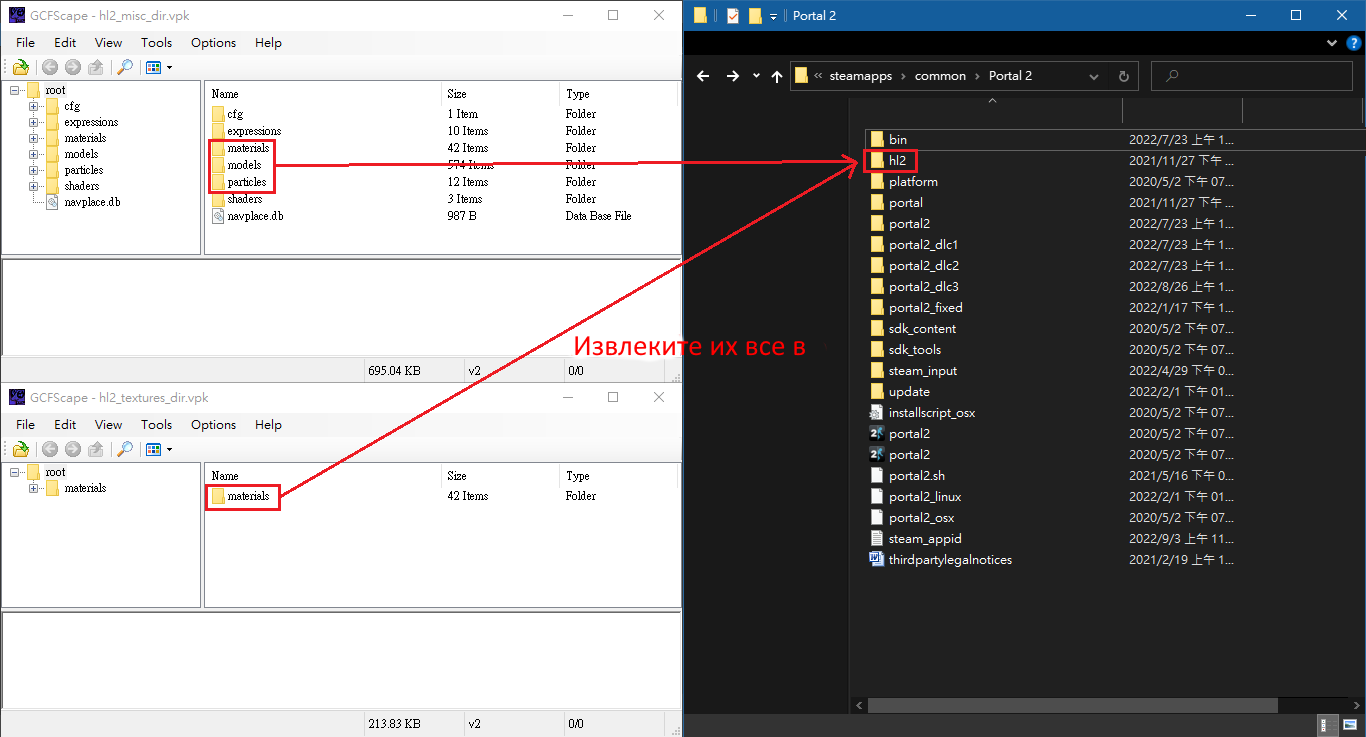Click Up folder icon in hl2_textures_dir.vpk toolbar

pos(96,449)
